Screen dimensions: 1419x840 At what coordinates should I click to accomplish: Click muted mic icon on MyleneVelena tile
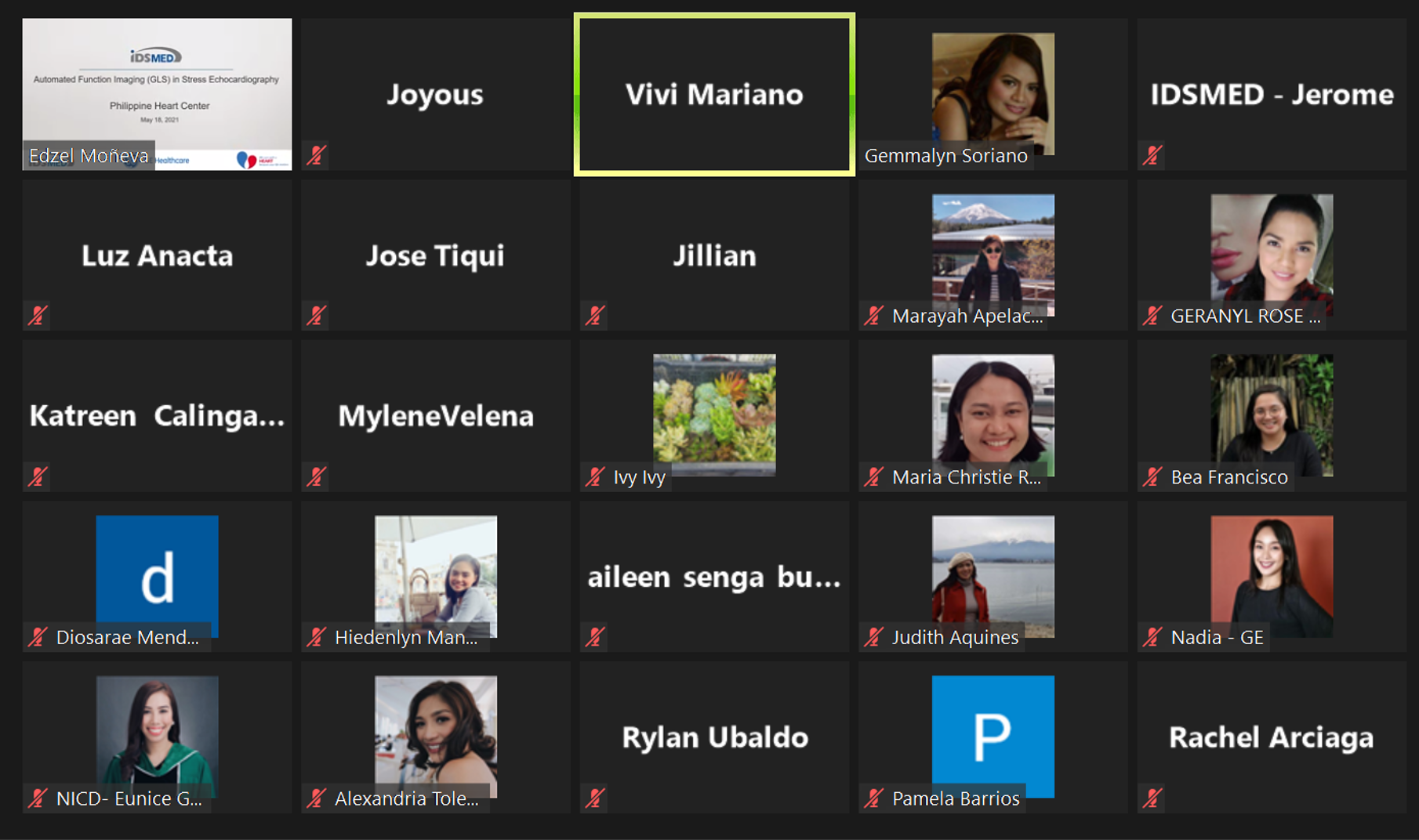pos(317,476)
